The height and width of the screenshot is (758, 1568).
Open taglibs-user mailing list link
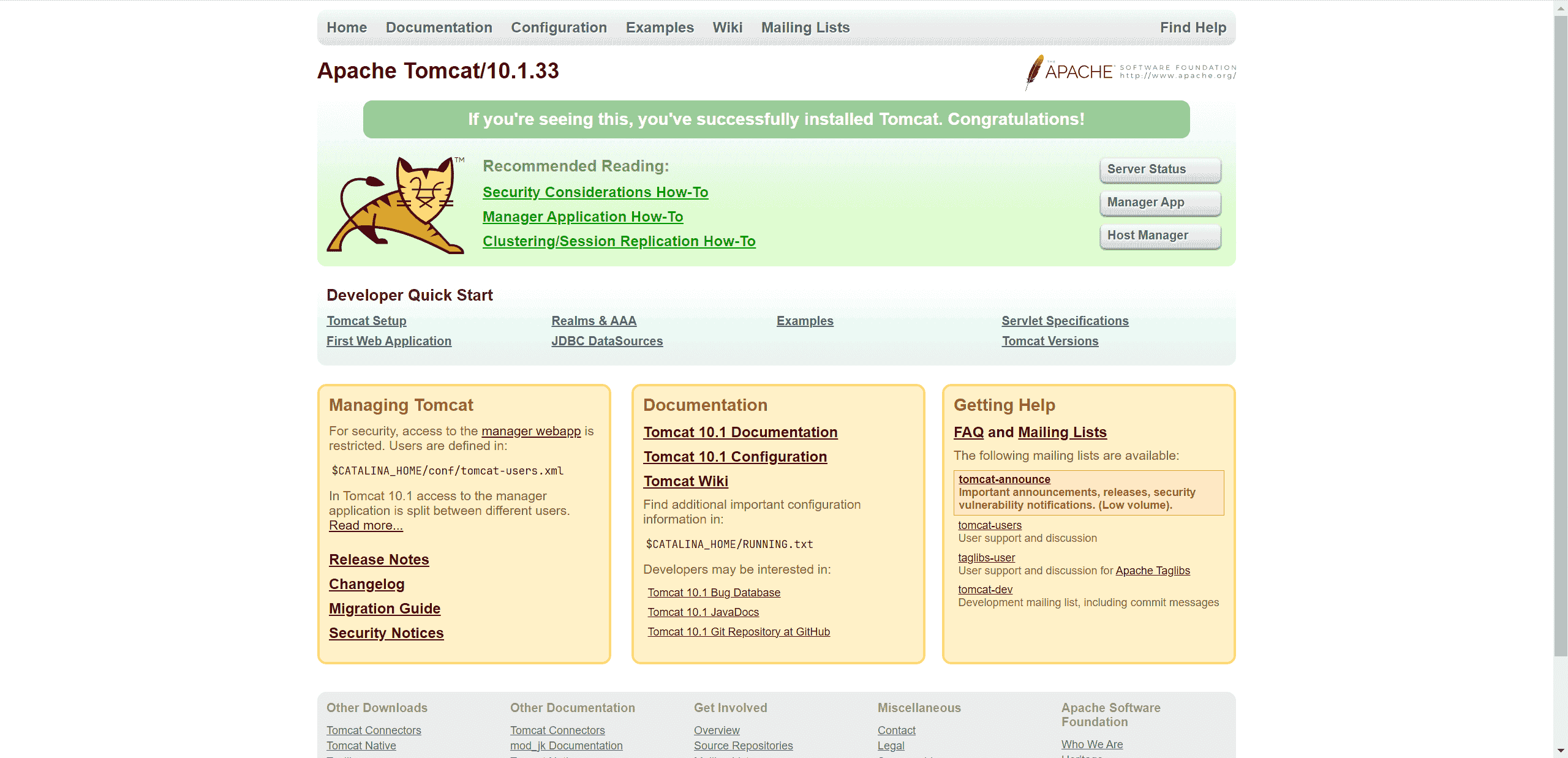(x=986, y=558)
